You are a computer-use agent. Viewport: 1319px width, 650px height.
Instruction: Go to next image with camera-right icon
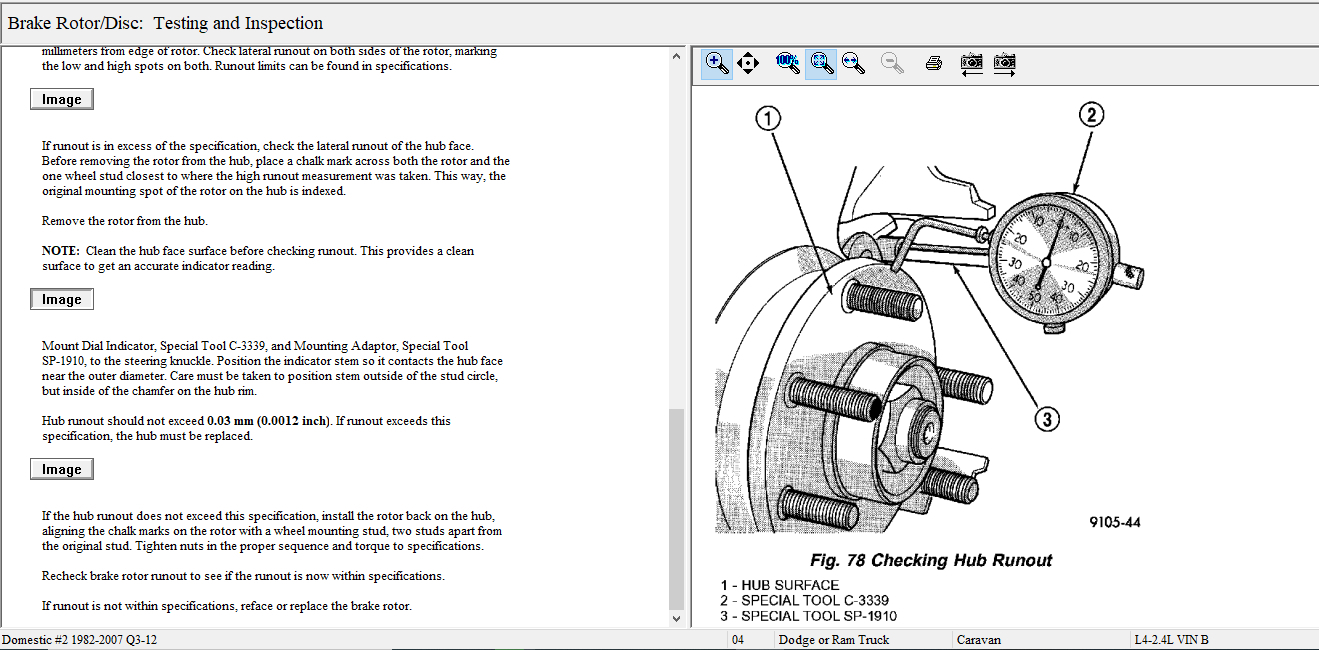[x=1005, y=64]
